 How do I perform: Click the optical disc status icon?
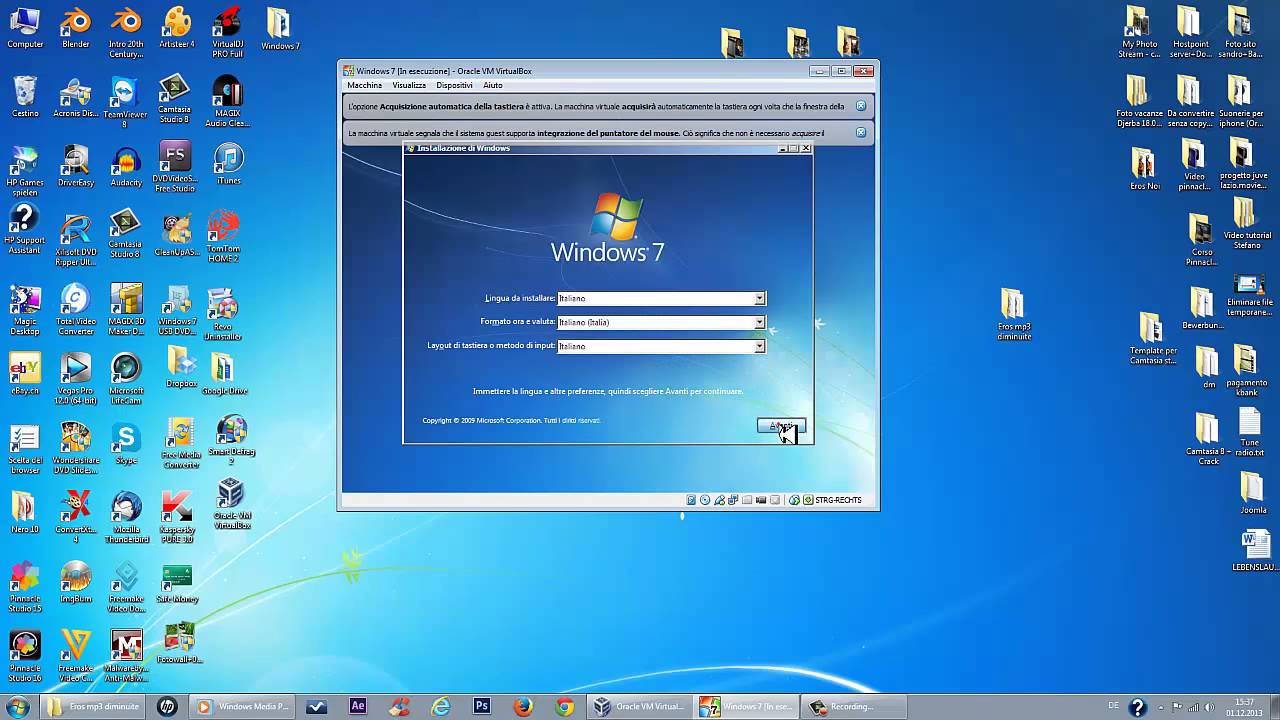click(705, 500)
